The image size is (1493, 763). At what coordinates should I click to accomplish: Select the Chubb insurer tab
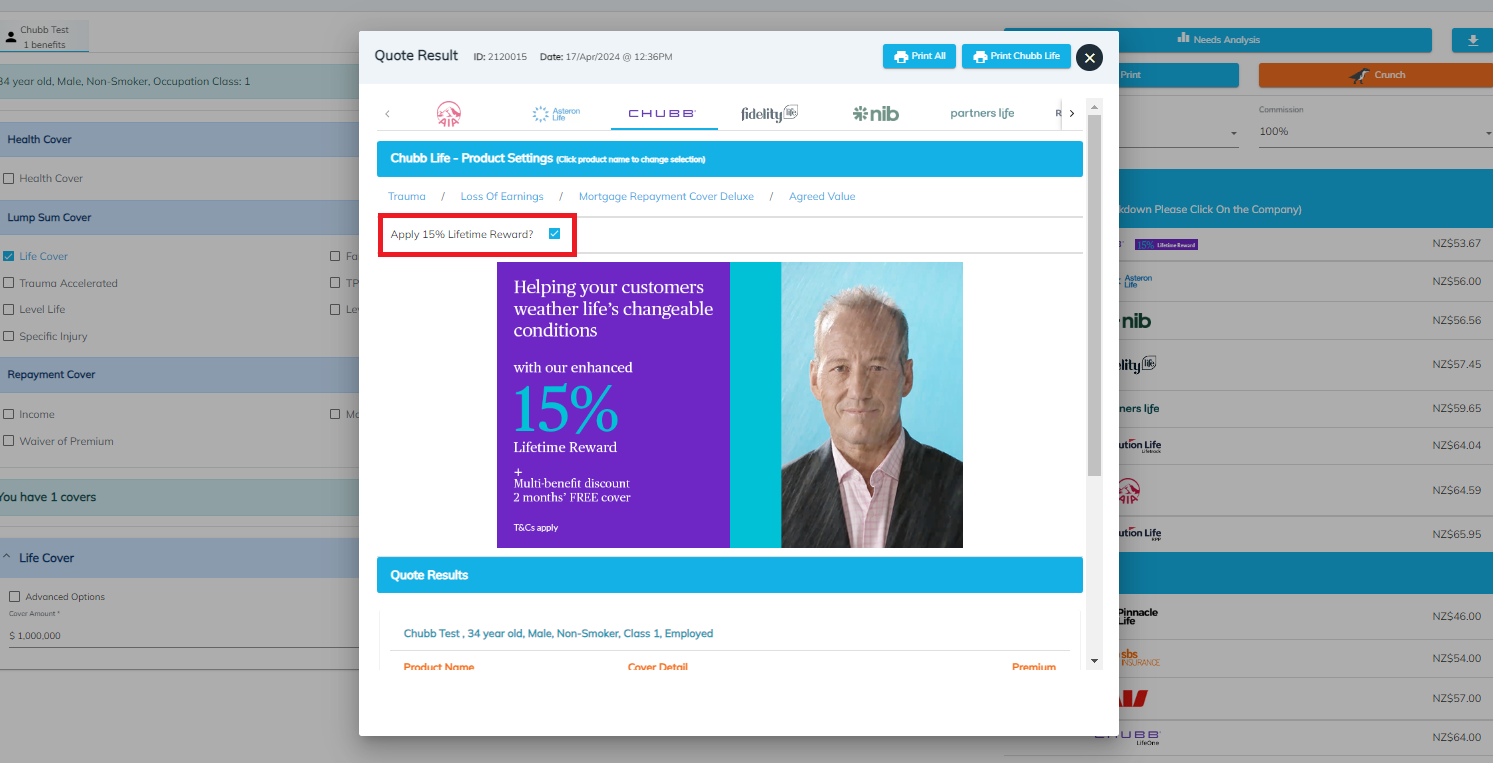coord(662,114)
